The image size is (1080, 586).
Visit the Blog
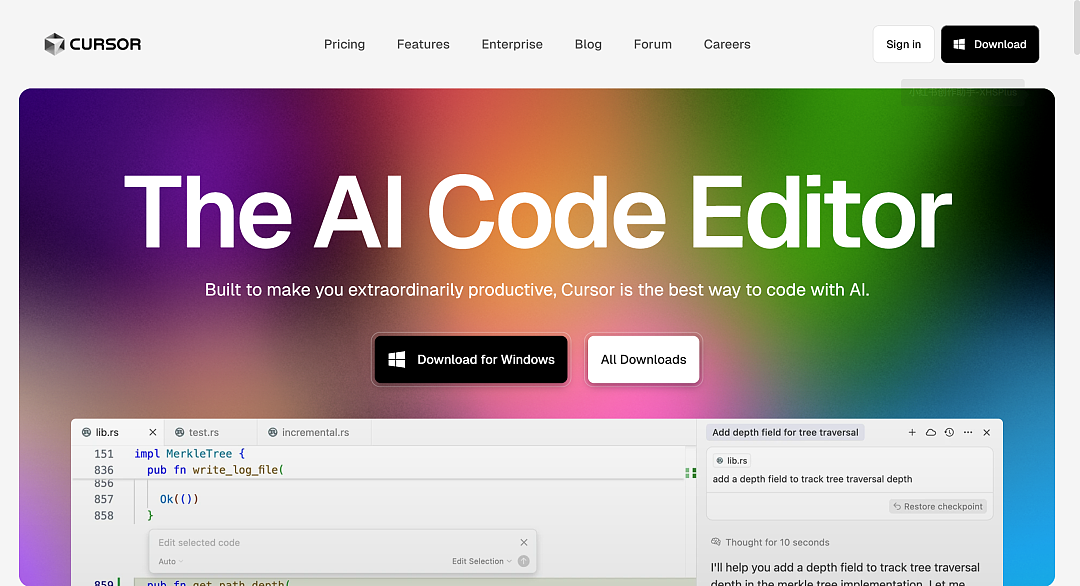click(x=588, y=44)
